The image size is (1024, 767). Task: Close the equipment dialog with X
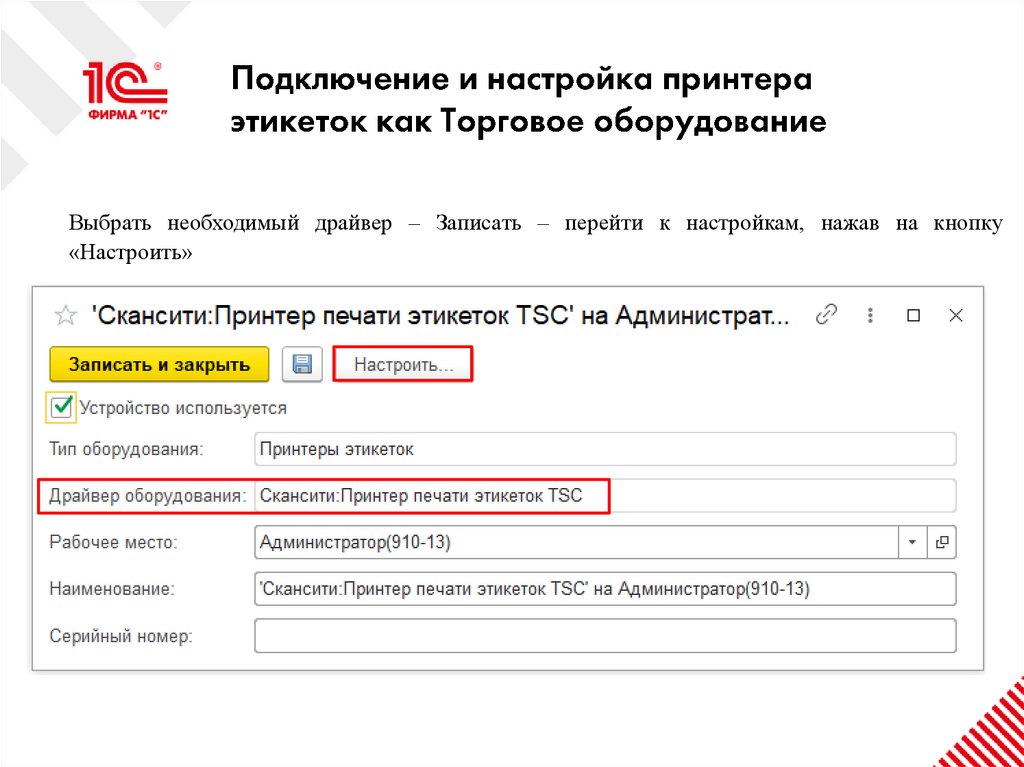pyautogui.click(x=956, y=316)
